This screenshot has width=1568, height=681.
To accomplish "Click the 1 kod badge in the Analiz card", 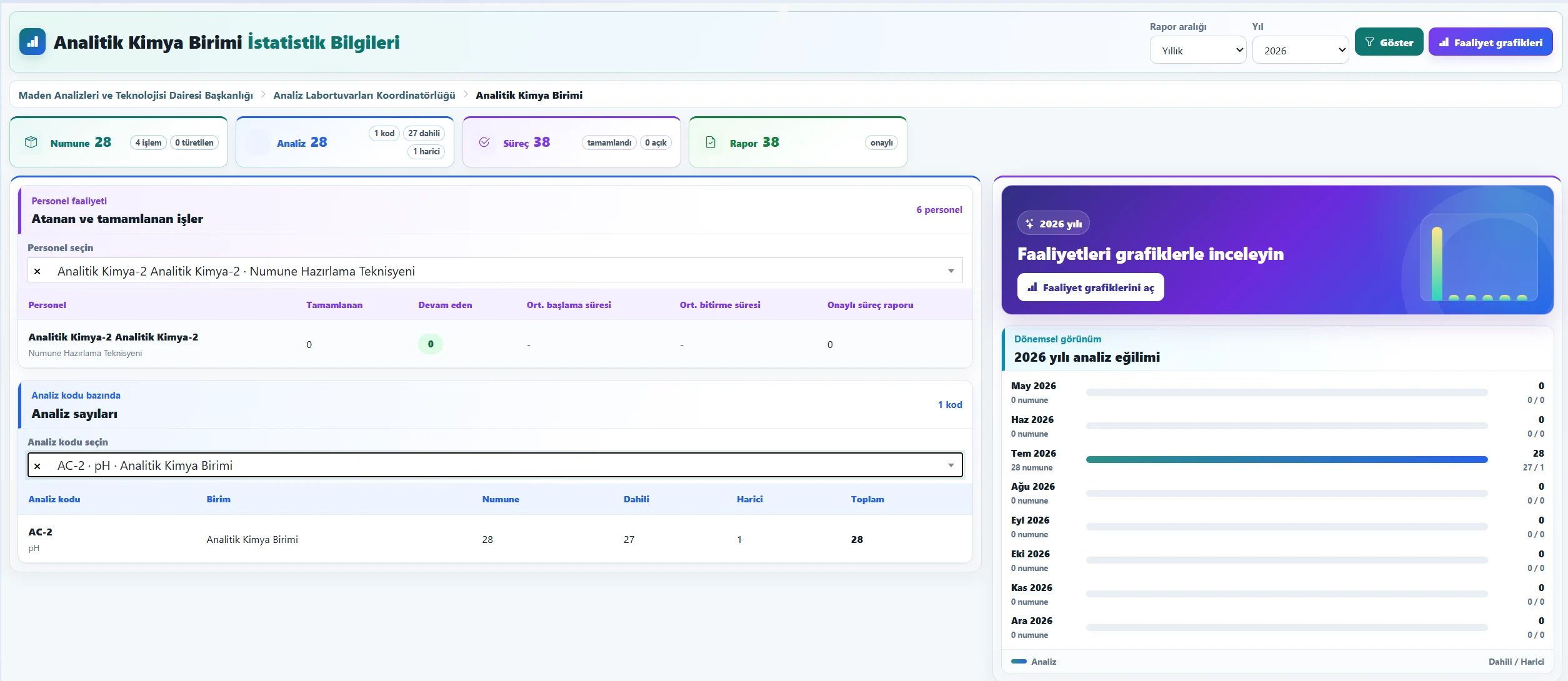I will click(x=384, y=133).
